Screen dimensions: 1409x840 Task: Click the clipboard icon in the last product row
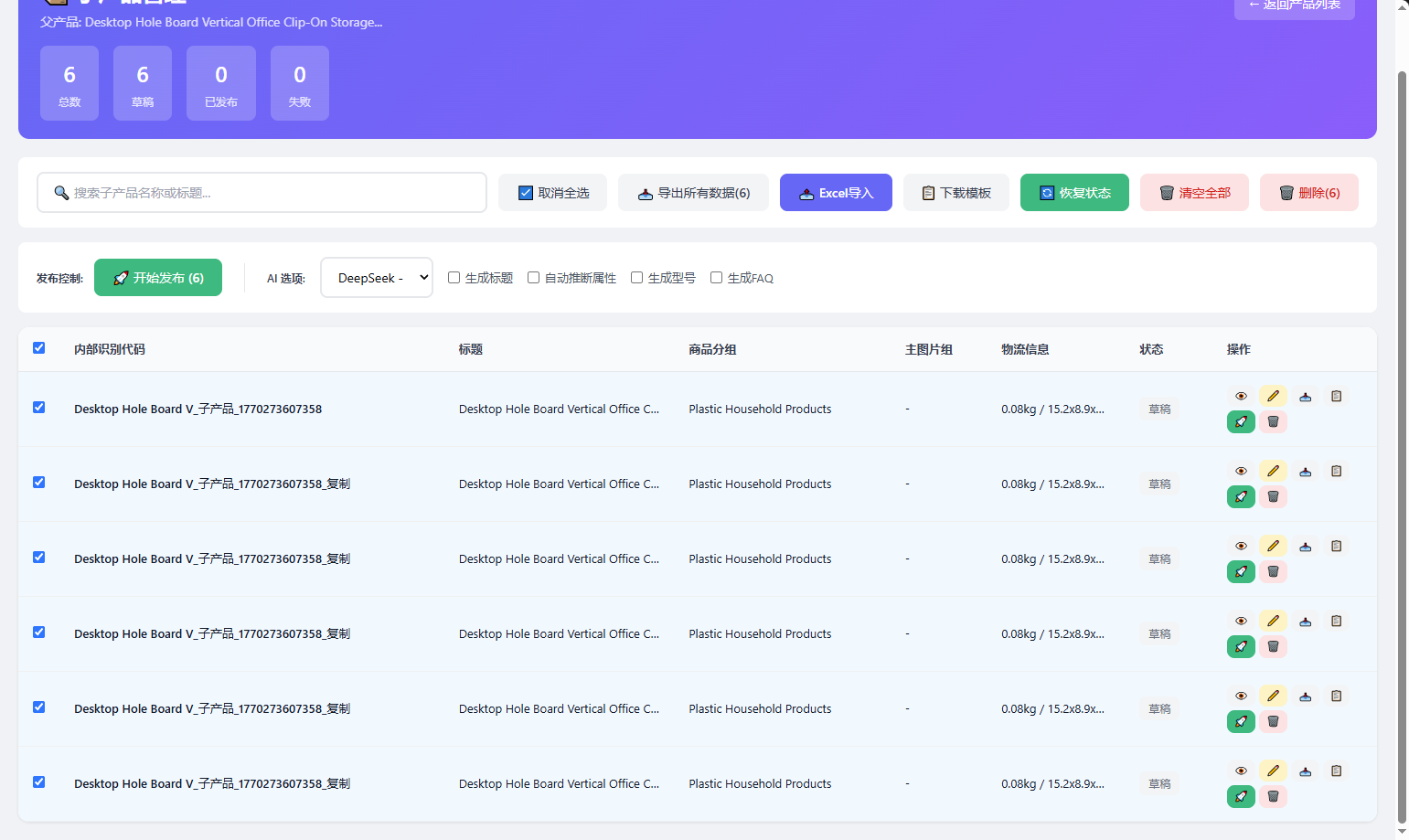click(x=1336, y=771)
